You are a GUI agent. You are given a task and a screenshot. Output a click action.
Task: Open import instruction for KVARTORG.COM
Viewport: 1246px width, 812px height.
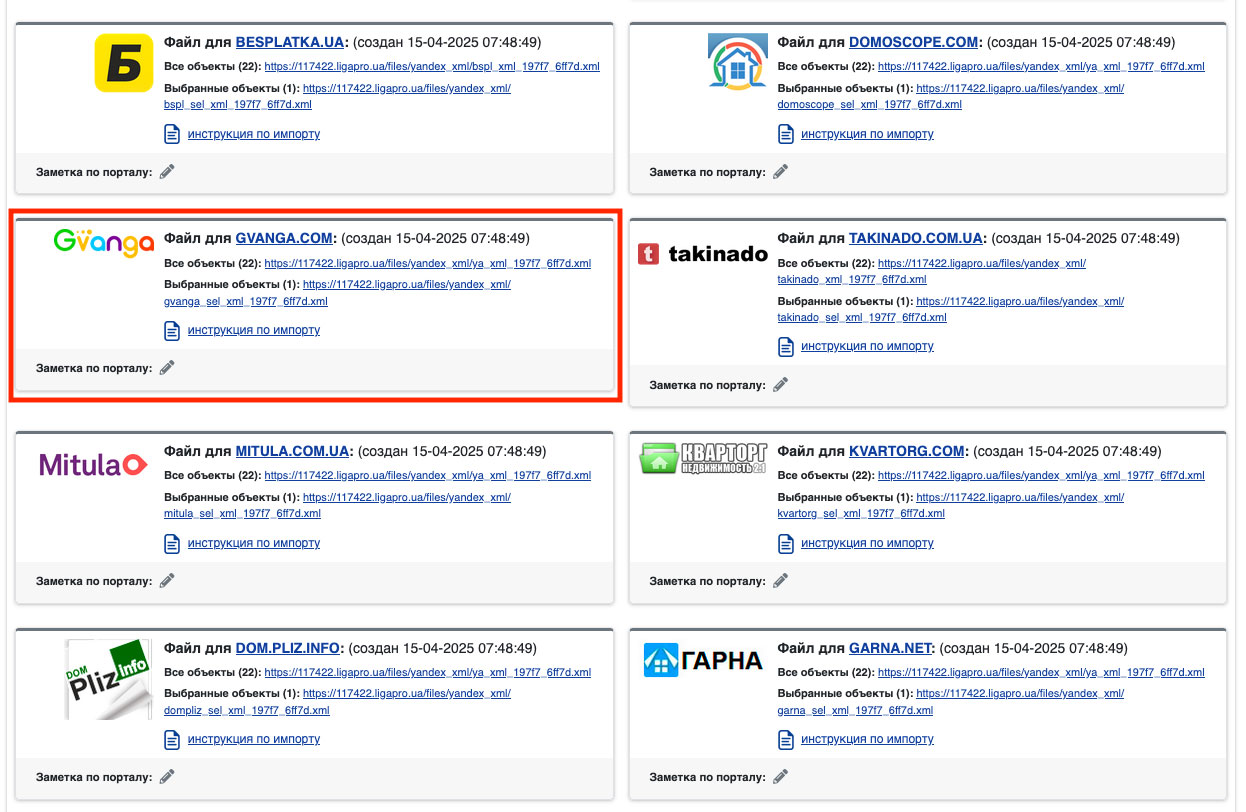point(867,543)
